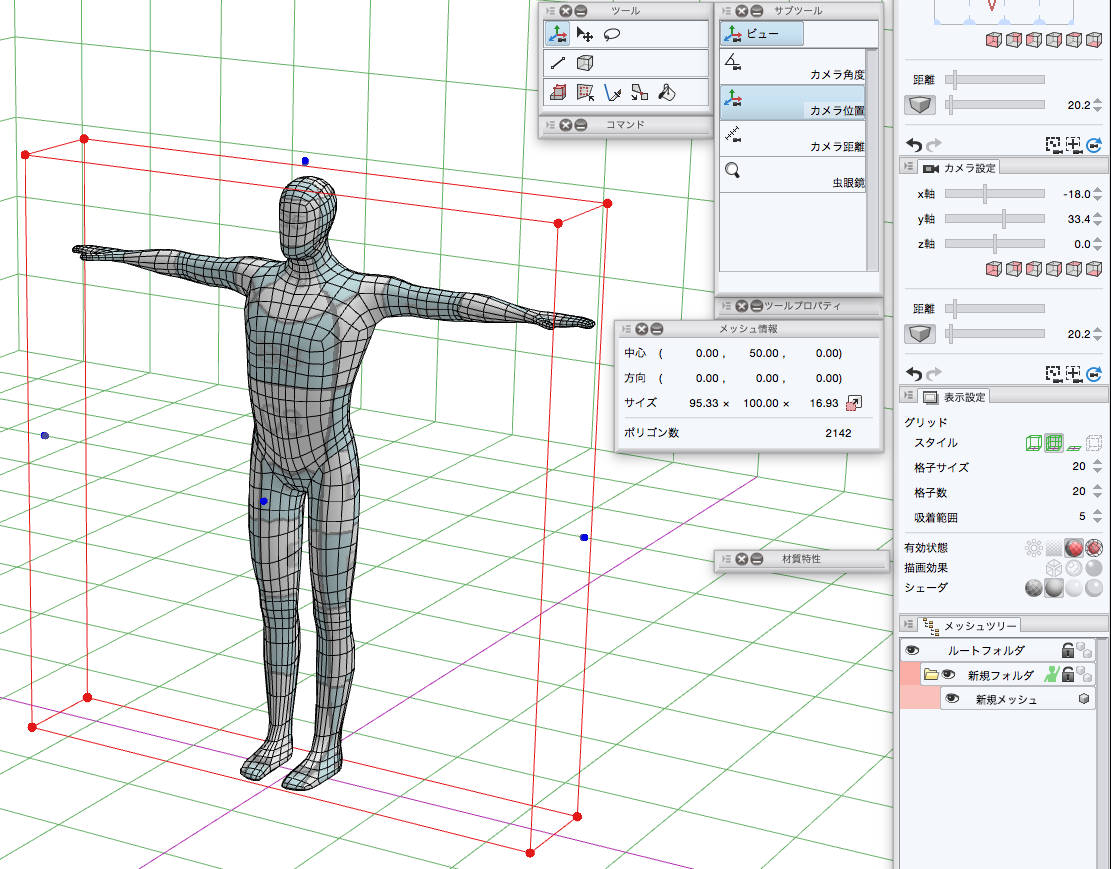The height and width of the screenshot is (869, 1111).
Task: Select the red extrude box tool
Action: click(x=558, y=93)
